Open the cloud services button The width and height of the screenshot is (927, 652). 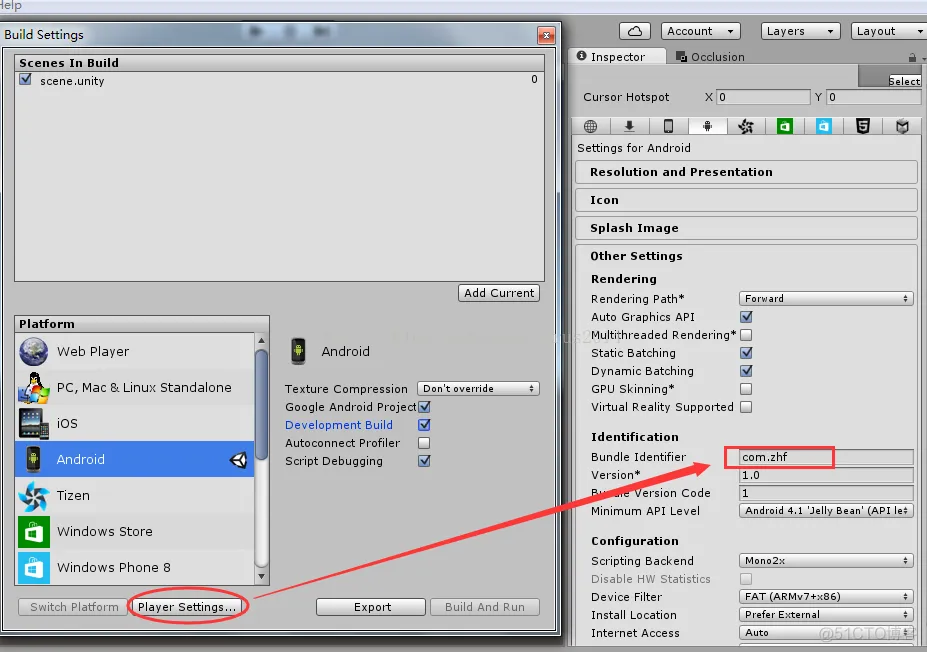635,31
